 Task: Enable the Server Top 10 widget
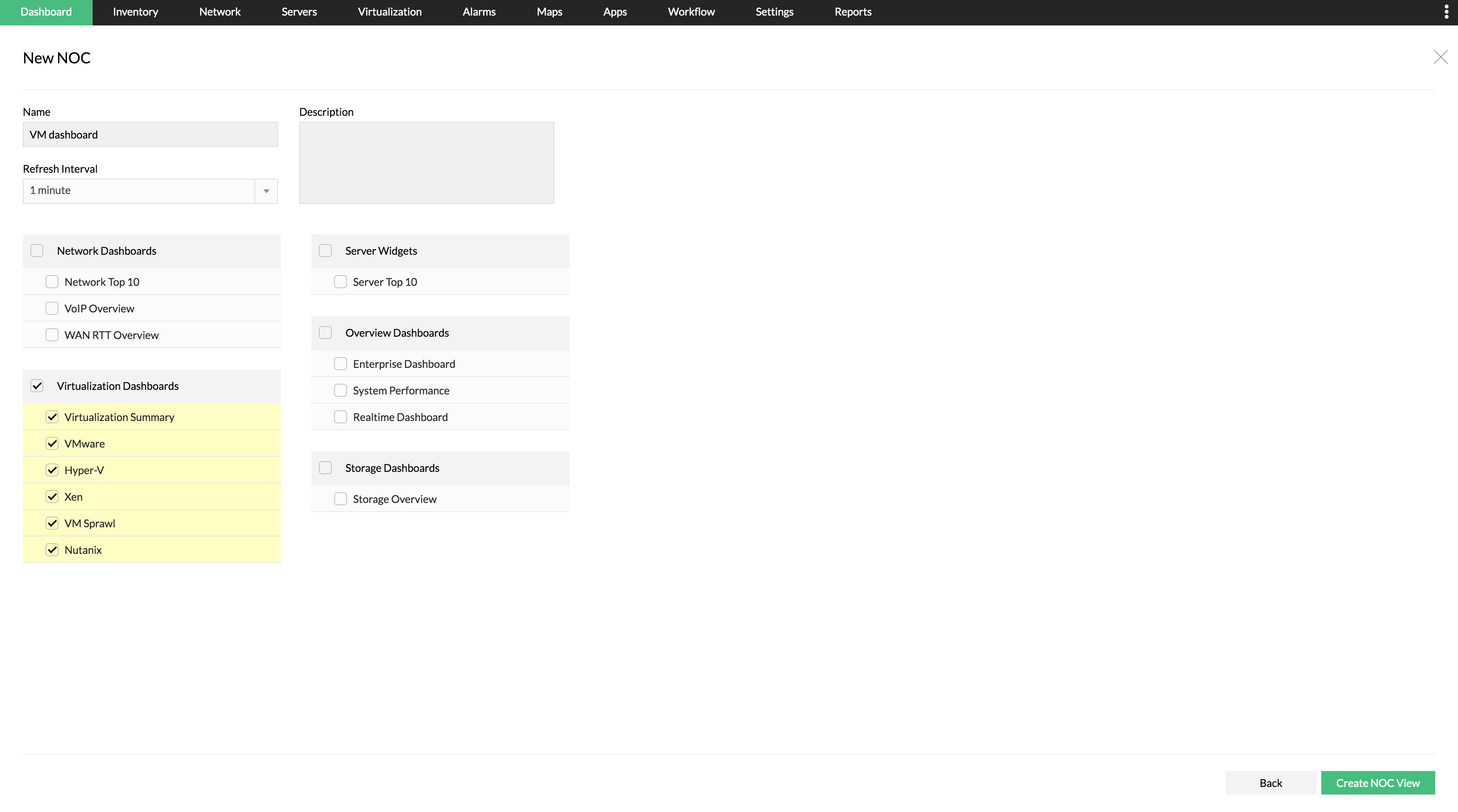pos(341,281)
